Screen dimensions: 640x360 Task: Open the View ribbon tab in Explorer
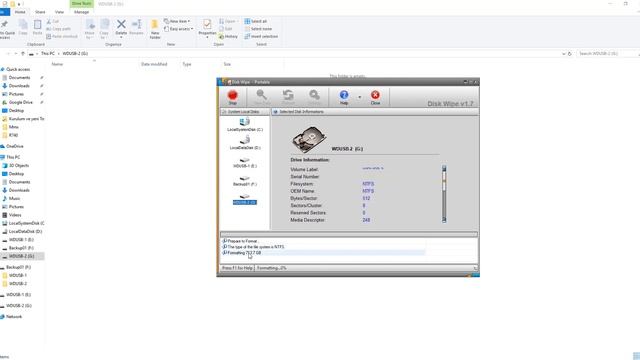click(x=59, y=12)
